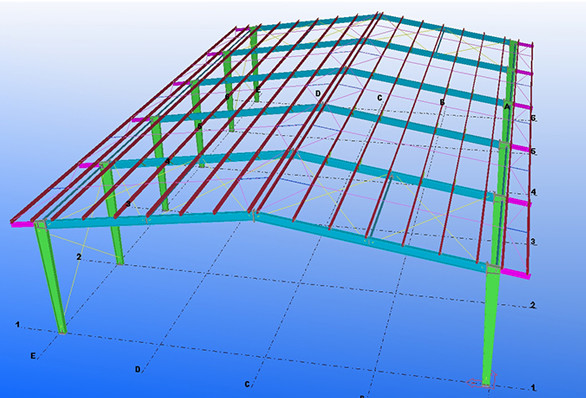Click upper grid label D under the roof
The image size is (586, 398).
click(318, 93)
